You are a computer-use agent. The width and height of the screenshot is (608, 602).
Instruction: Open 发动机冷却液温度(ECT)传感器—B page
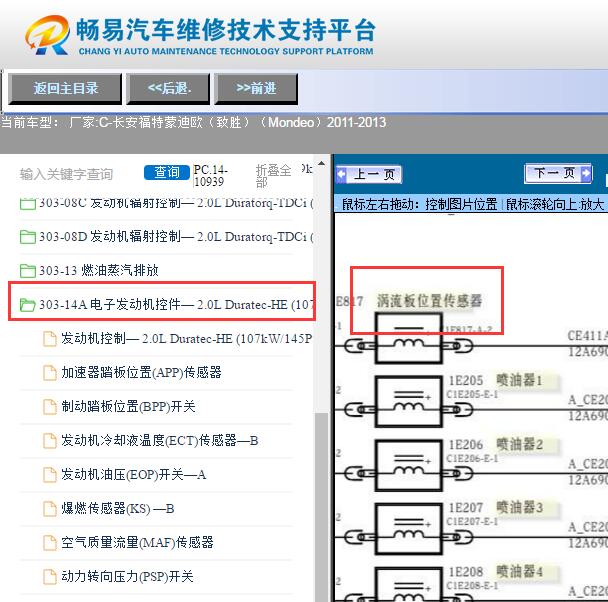(x=160, y=440)
